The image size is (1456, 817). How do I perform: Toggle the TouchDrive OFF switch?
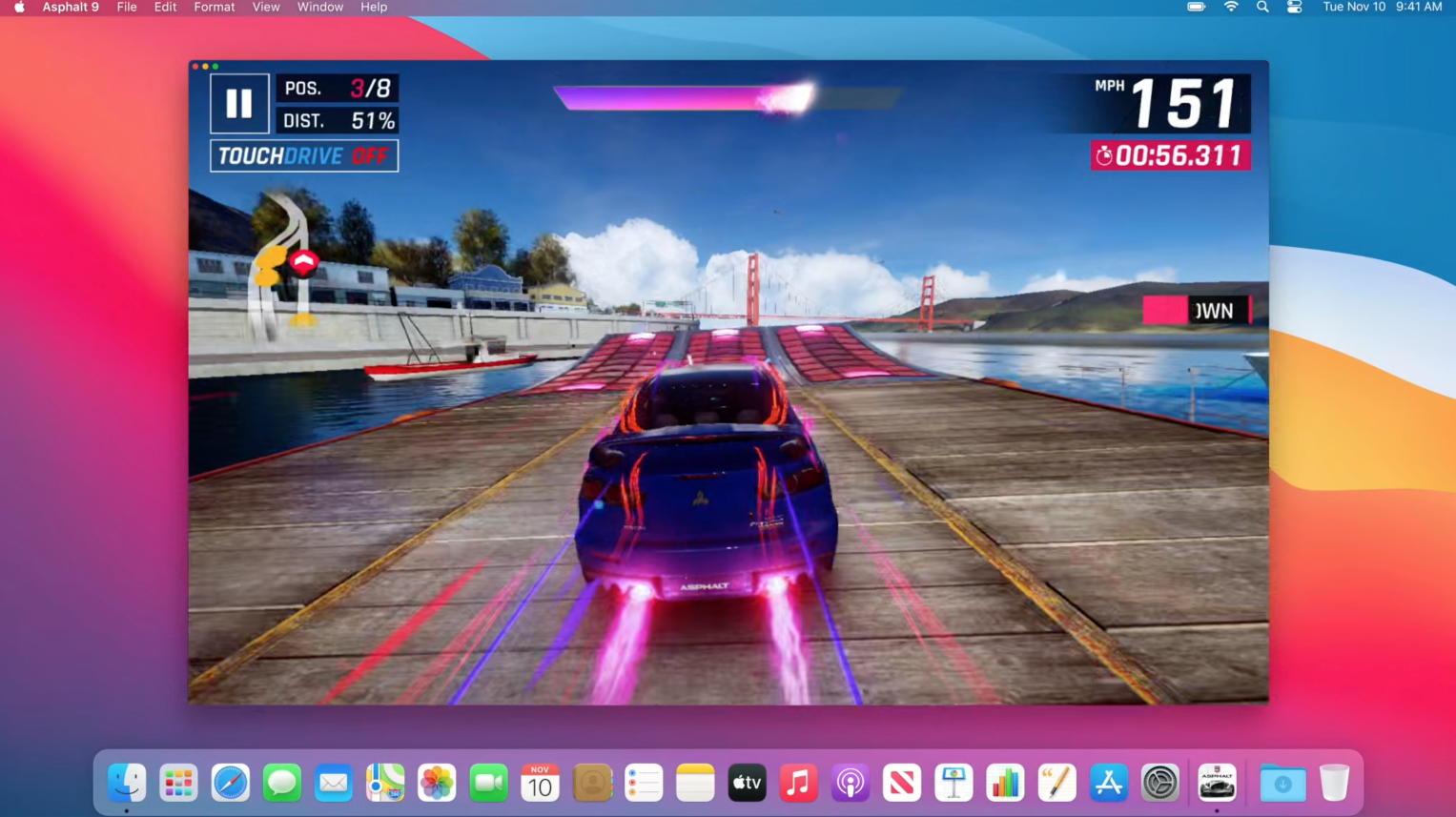[304, 155]
